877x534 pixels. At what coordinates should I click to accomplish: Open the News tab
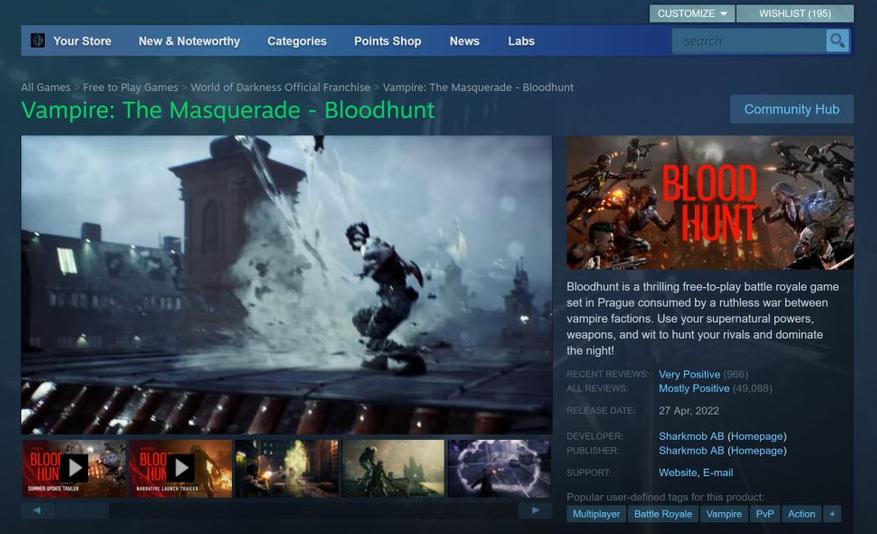464,41
